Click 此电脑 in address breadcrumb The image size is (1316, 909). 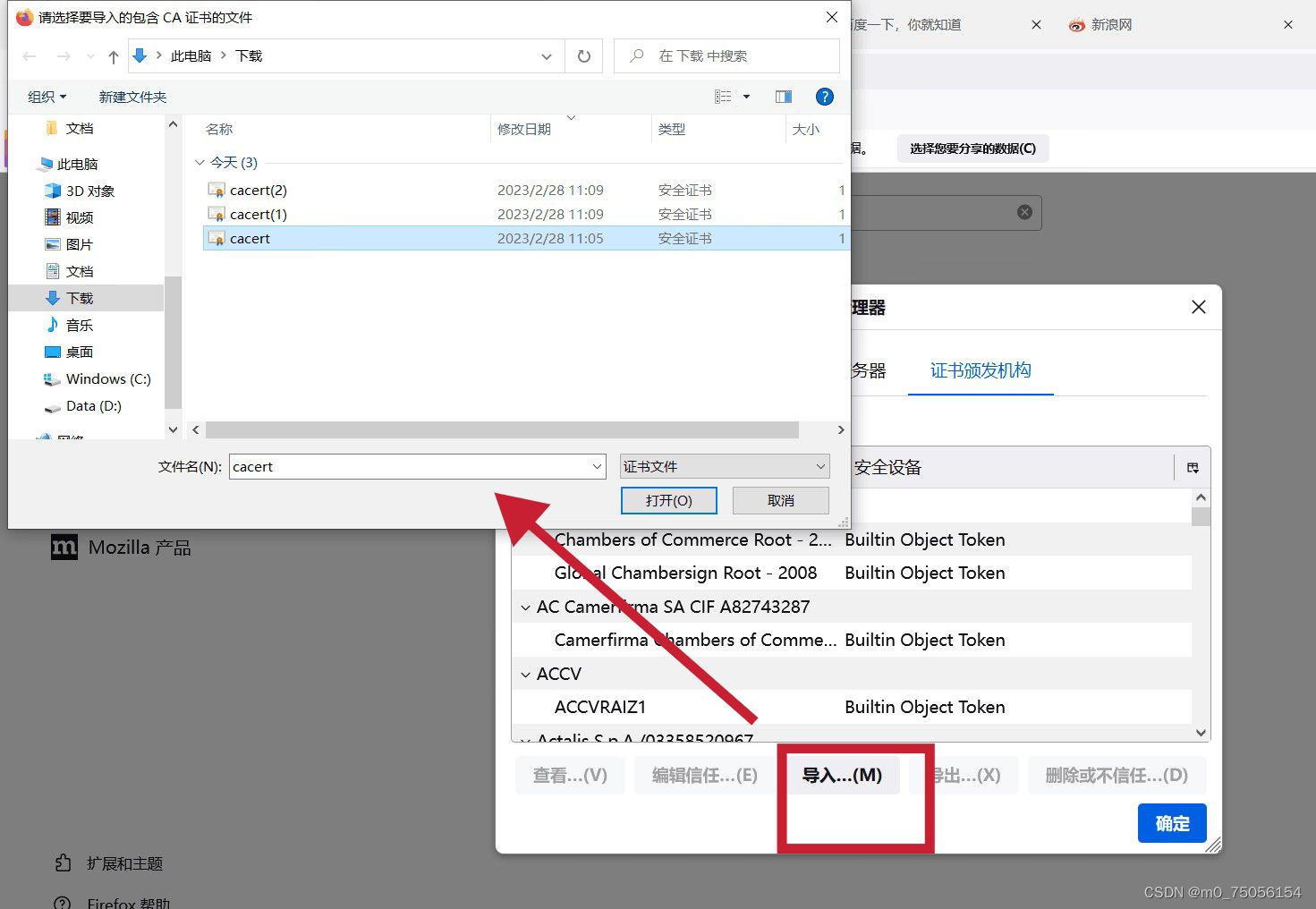191,55
